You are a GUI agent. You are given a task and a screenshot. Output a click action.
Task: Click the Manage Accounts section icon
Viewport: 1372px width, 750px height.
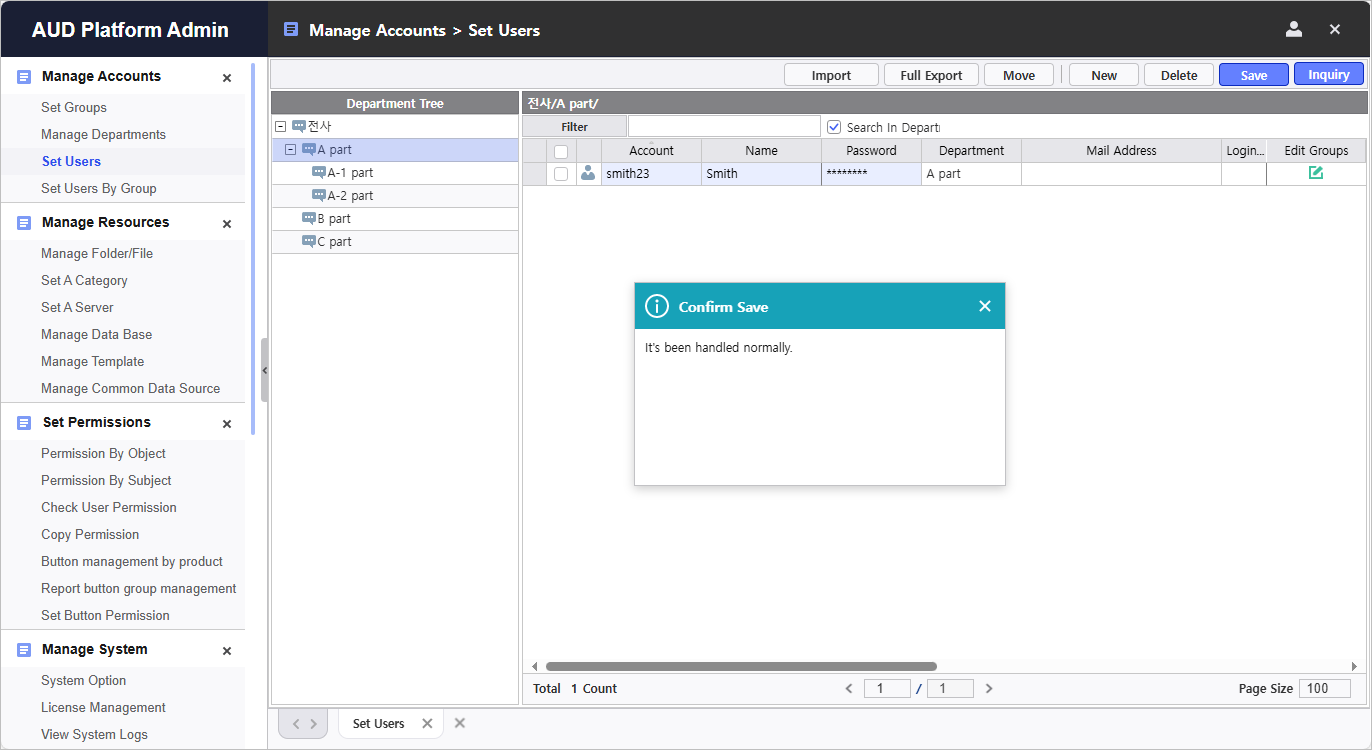(x=24, y=77)
